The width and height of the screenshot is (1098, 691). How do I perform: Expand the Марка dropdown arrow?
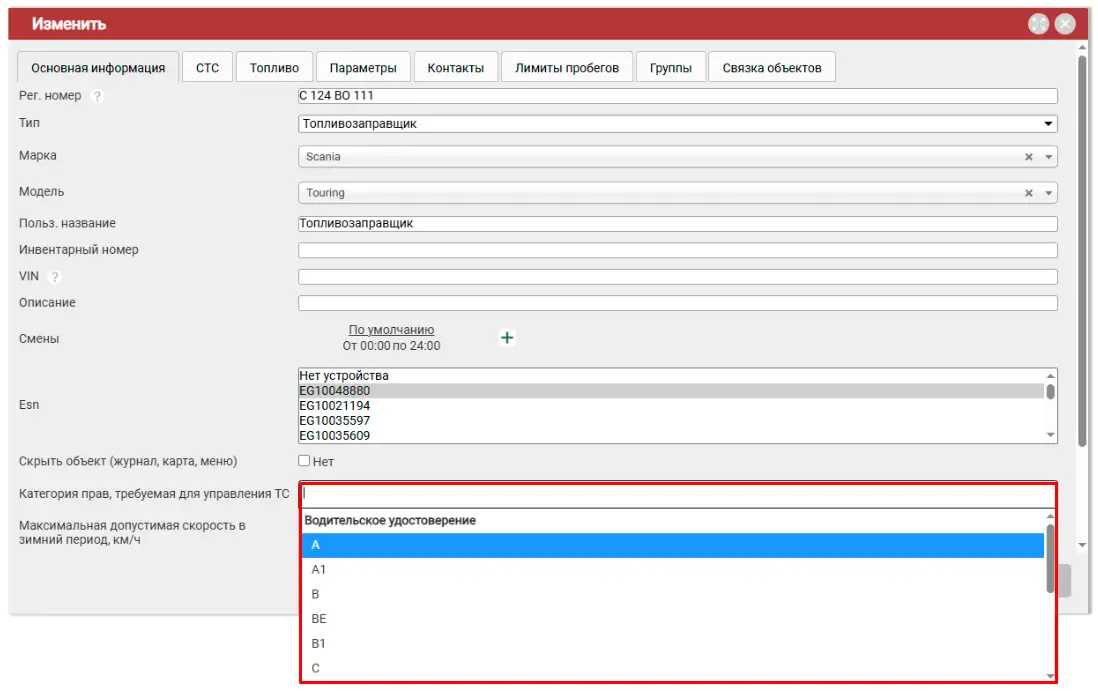tap(1048, 157)
